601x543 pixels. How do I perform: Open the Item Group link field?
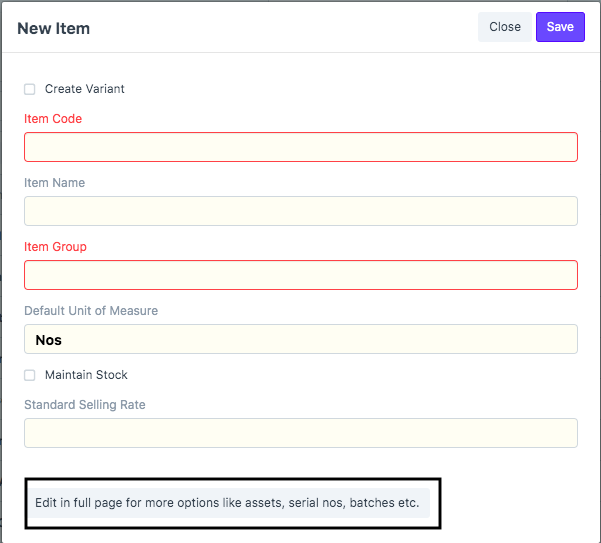(x=301, y=275)
